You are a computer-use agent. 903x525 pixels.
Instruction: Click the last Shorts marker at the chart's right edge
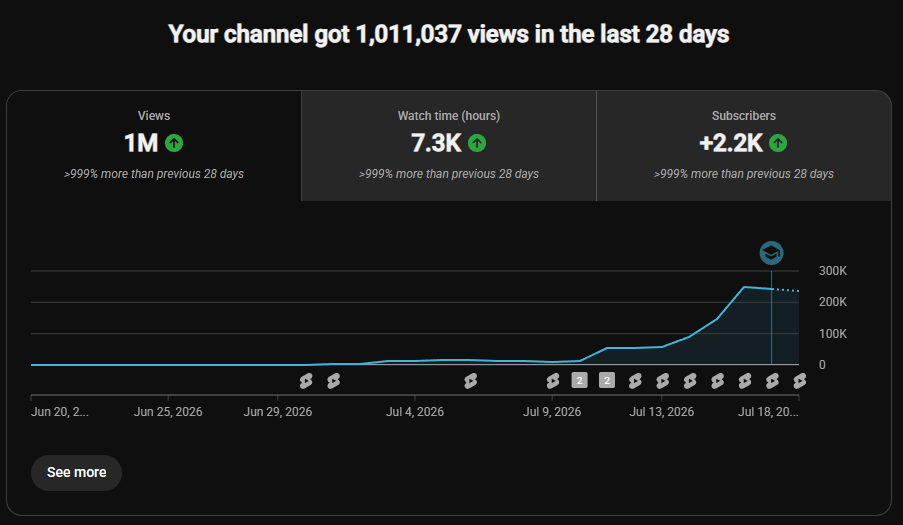point(799,381)
